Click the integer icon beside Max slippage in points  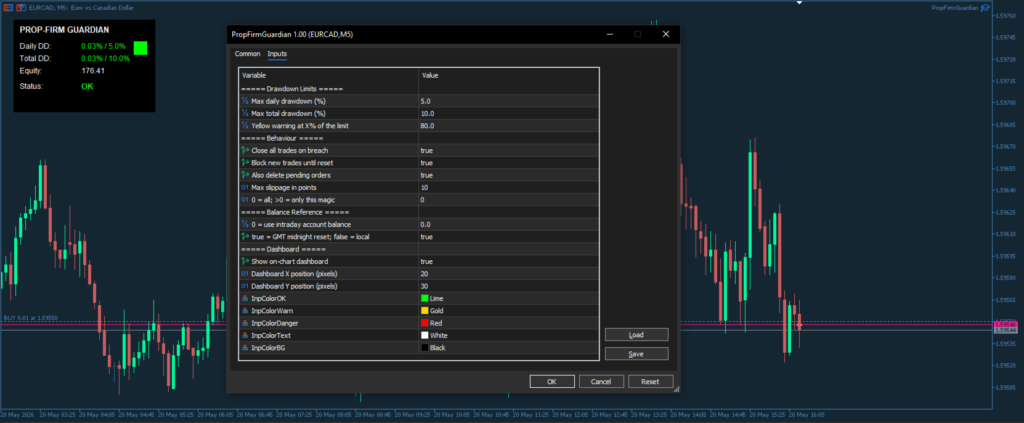point(245,187)
